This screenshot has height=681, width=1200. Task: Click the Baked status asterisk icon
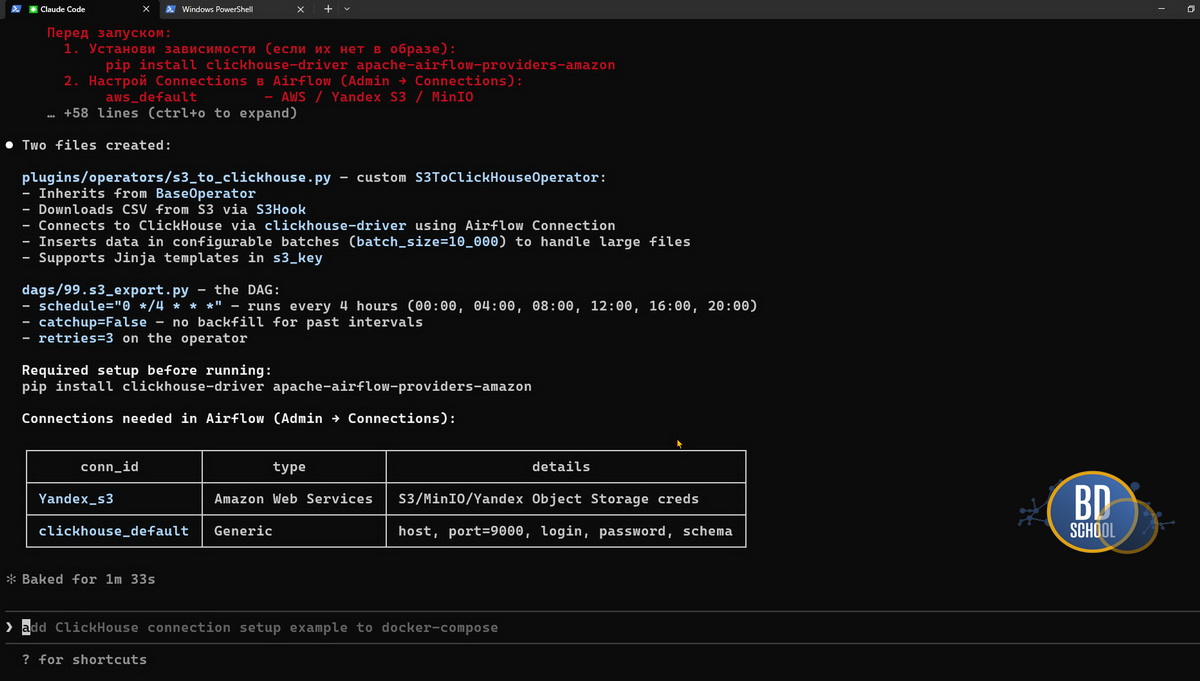[11, 580]
